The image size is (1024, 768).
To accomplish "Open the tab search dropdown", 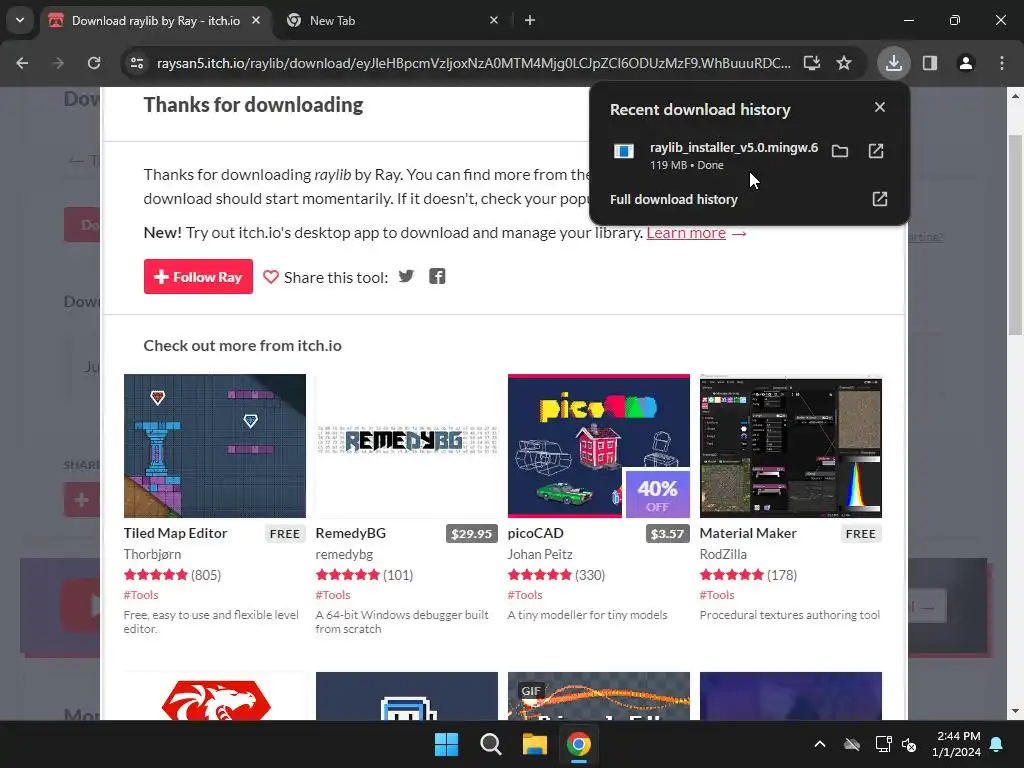I will click(20, 20).
